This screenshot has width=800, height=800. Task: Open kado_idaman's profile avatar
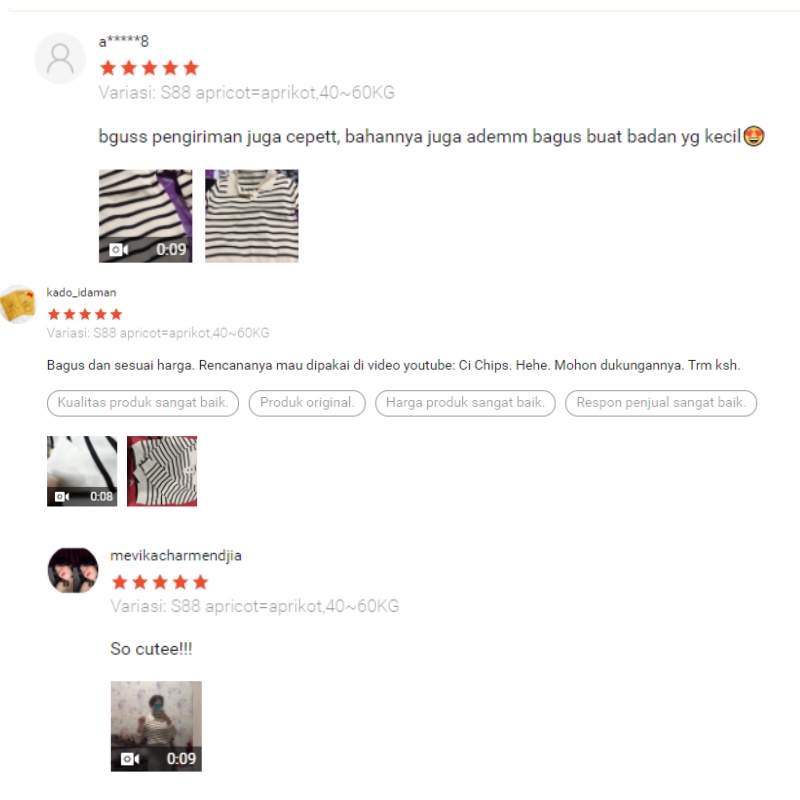tap(17, 304)
